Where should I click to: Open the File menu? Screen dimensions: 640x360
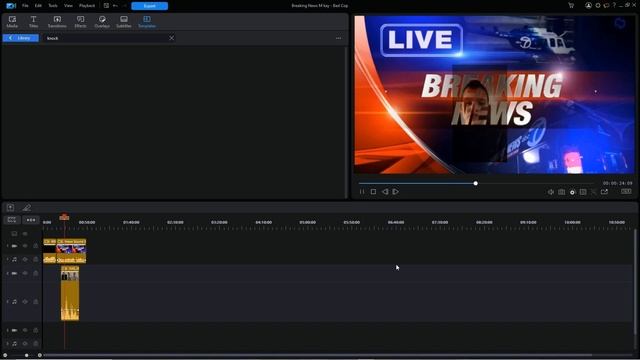click(x=25, y=6)
